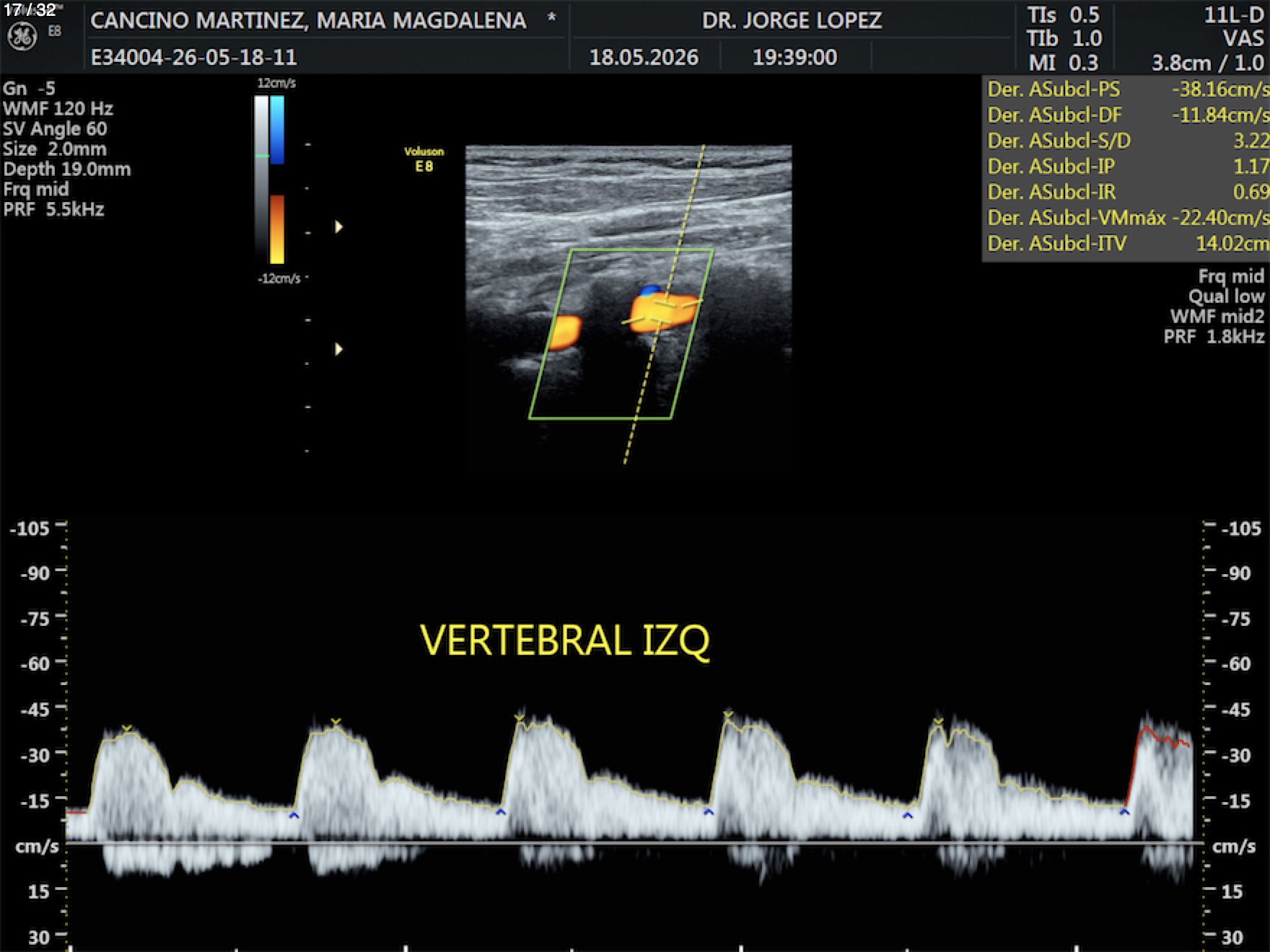Image resolution: width=1270 pixels, height=952 pixels.
Task: Select the VERTEBRAL IZQ annotation text
Action: (x=565, y=640)
